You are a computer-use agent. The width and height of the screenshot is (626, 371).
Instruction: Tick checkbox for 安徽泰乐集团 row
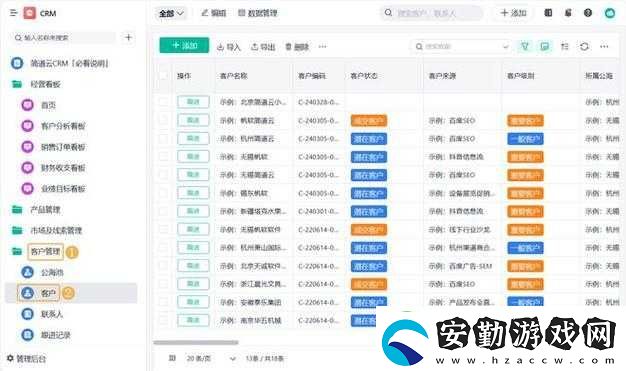click(164, 302)
